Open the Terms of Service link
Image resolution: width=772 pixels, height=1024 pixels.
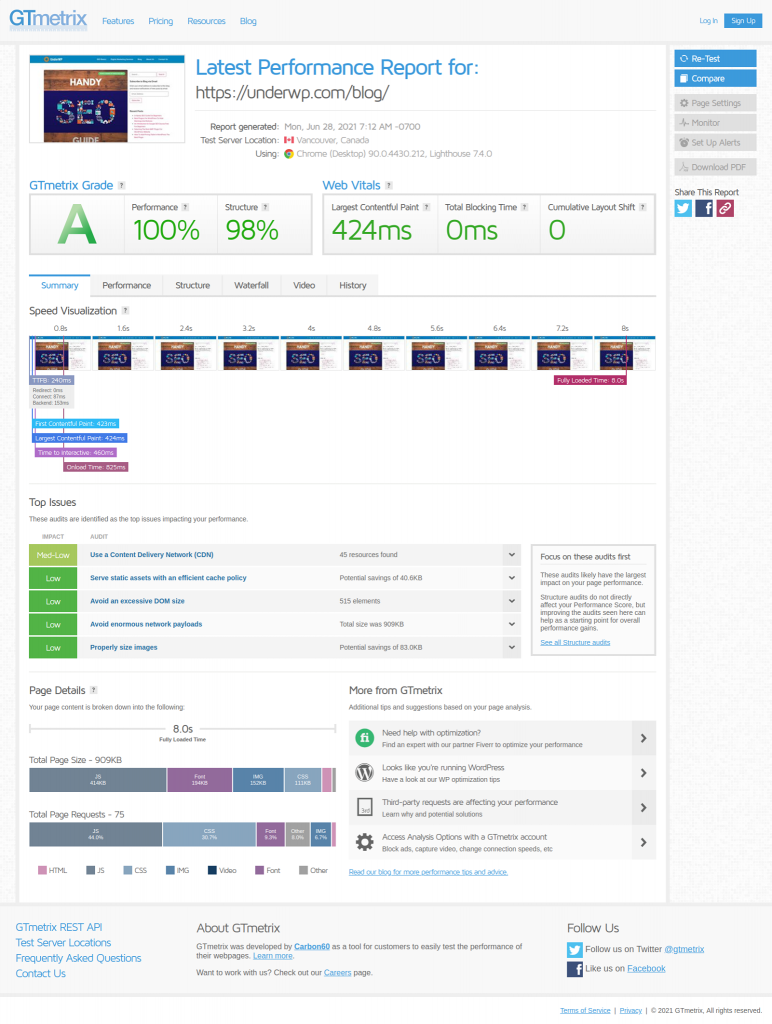[585, 1010]
